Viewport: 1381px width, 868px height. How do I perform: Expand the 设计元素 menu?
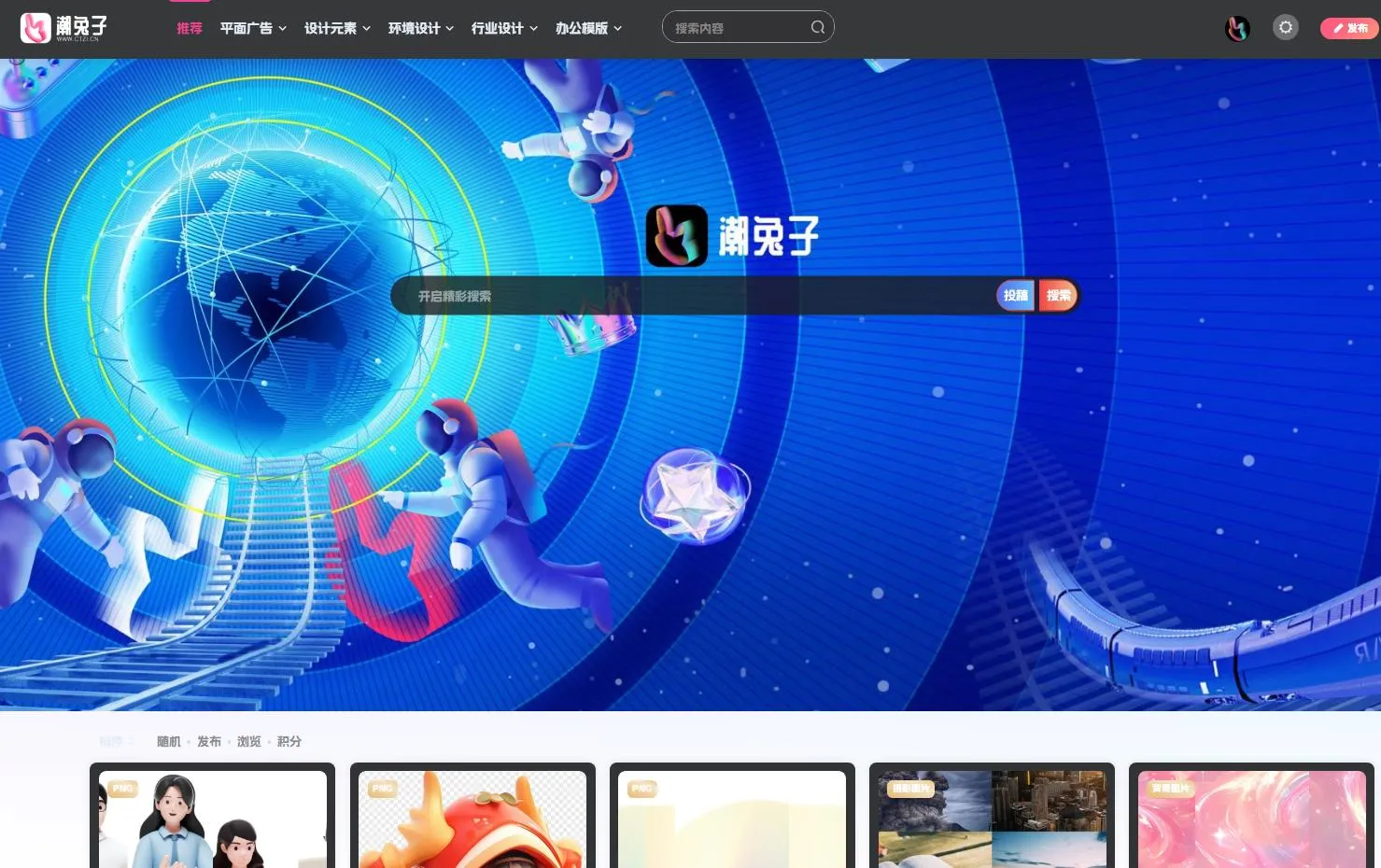tap(337, 28)
